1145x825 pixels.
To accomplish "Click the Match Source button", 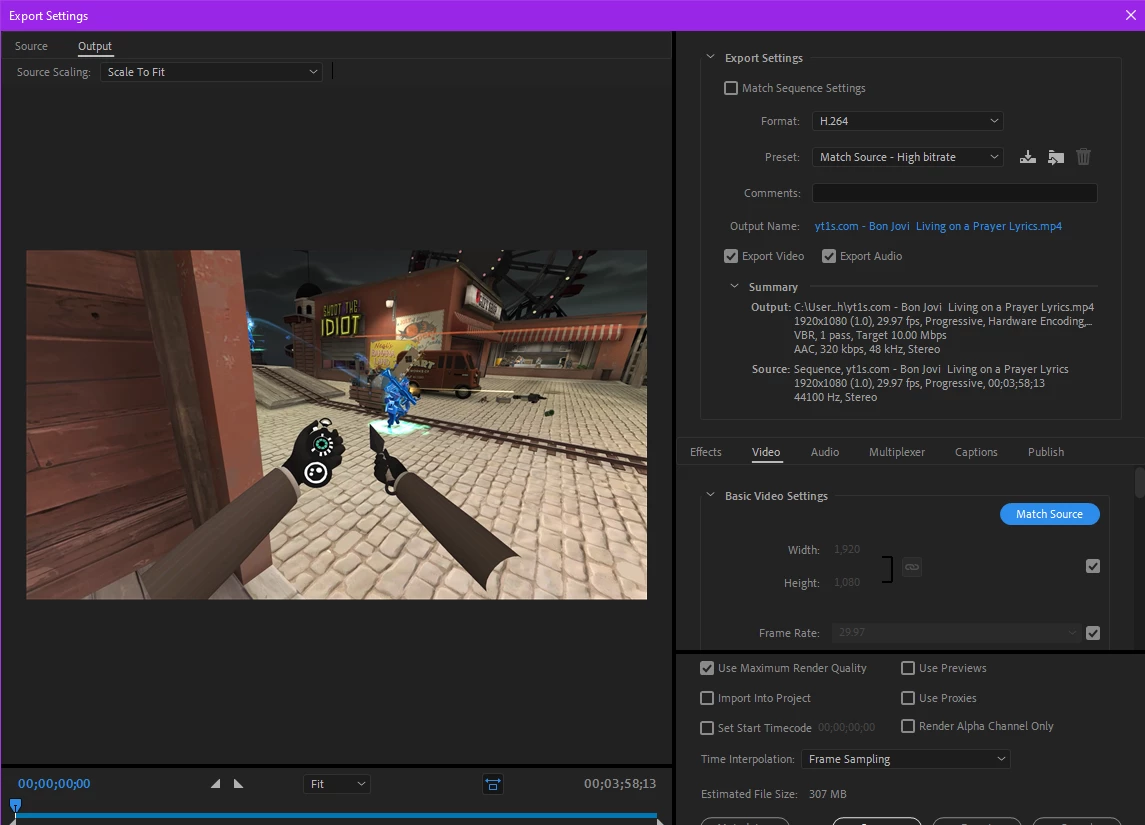I will coord(1049,514).
